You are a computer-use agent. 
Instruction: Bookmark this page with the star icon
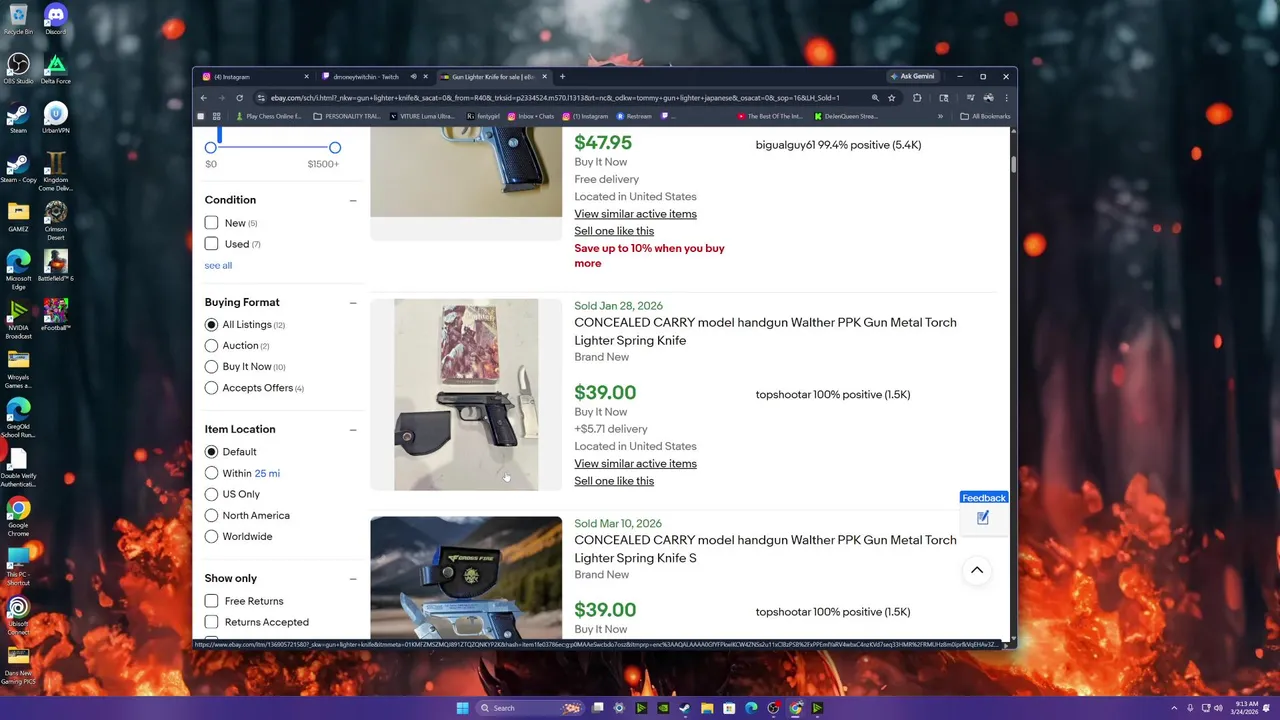(891, 98)
